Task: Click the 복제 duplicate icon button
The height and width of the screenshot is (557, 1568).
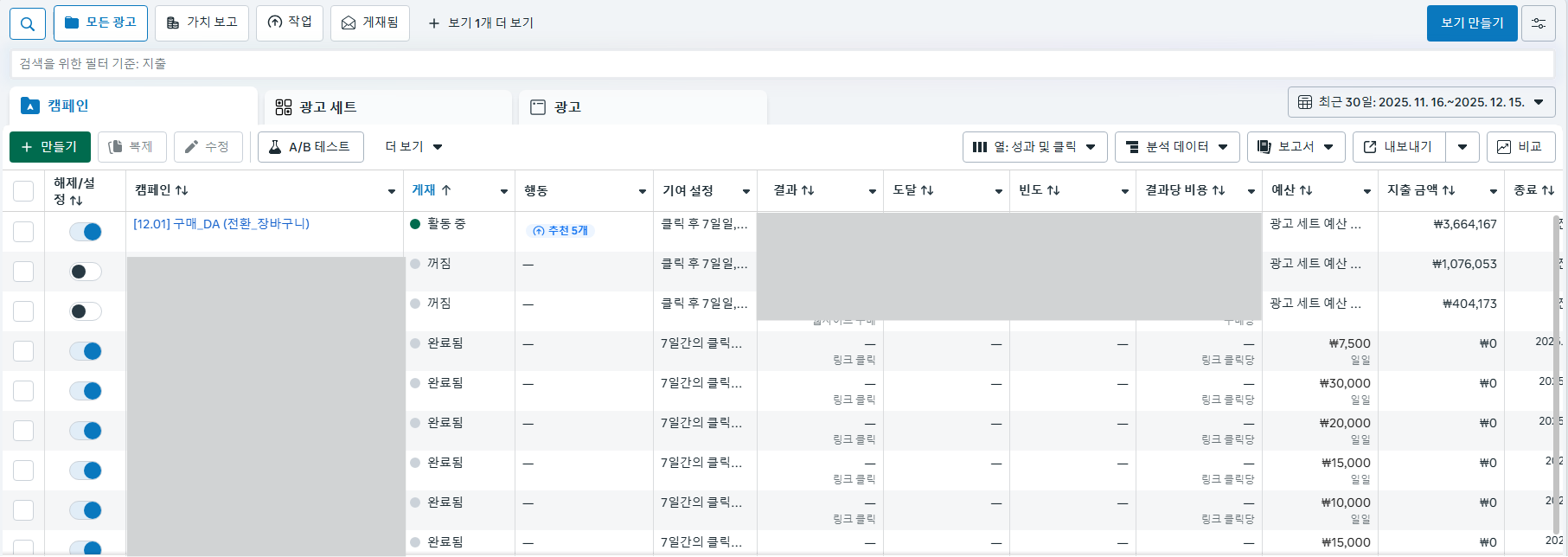Action: click(131, 147)
